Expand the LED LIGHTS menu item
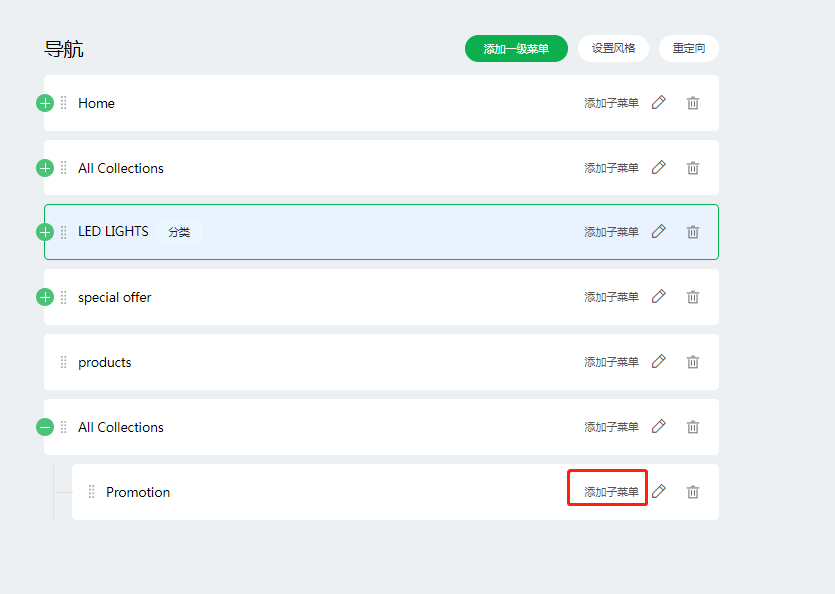Screen dimensions: 835x594 (x=45, y=232)
